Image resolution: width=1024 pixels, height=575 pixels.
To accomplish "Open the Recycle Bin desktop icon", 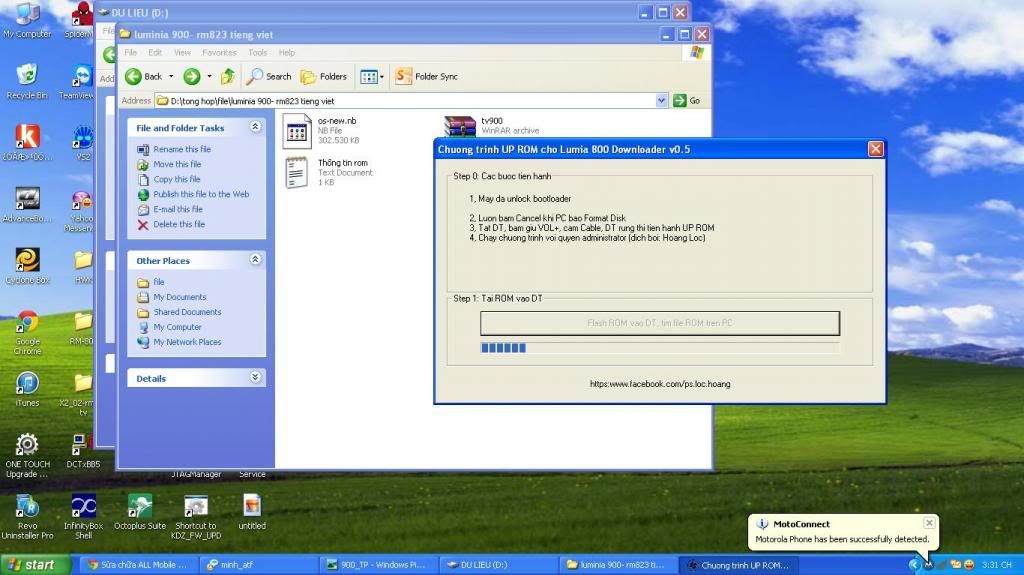I will pyautogui.click(x=26, y=82).
